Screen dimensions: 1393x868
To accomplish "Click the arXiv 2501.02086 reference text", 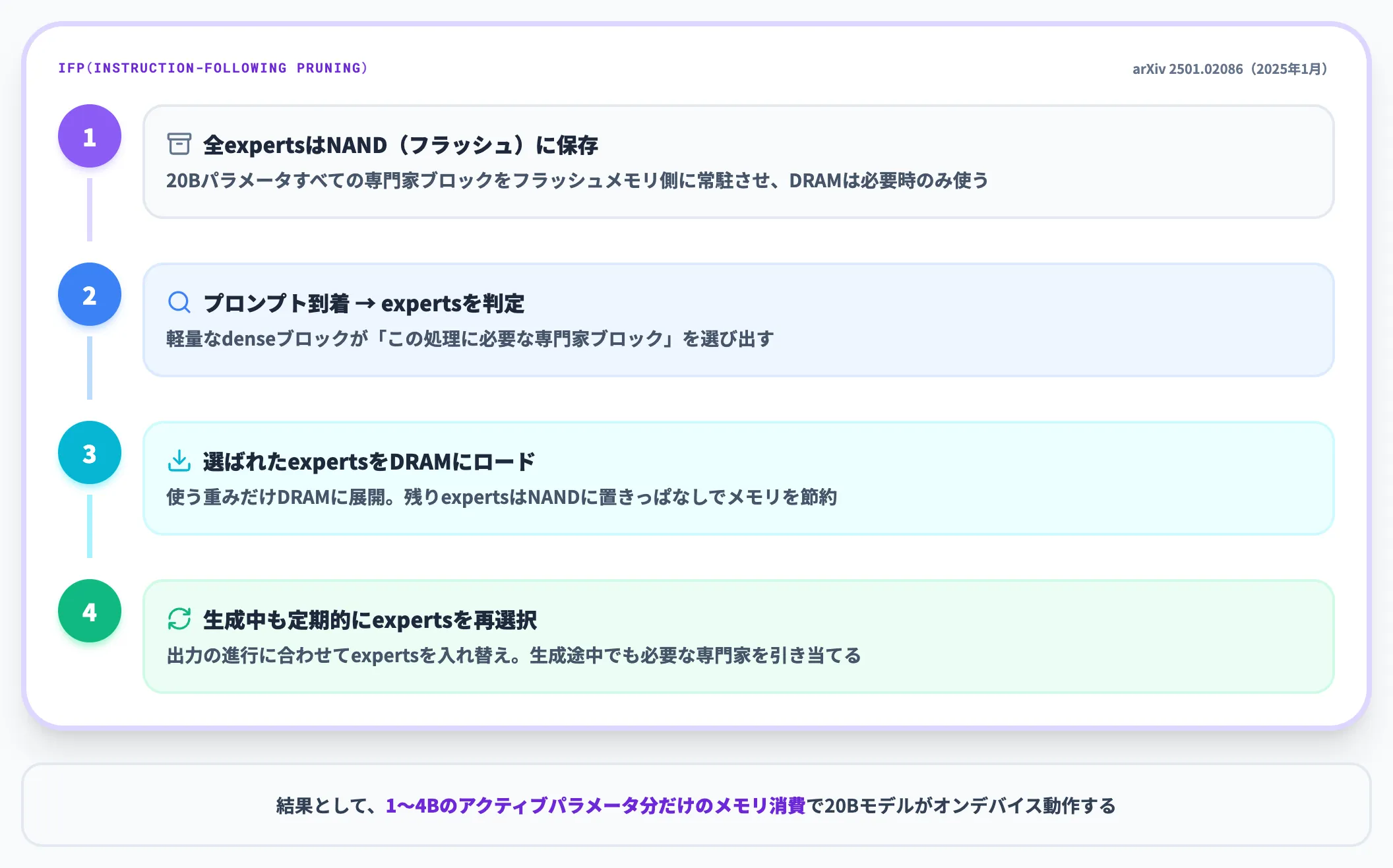I will point(1231,69).
